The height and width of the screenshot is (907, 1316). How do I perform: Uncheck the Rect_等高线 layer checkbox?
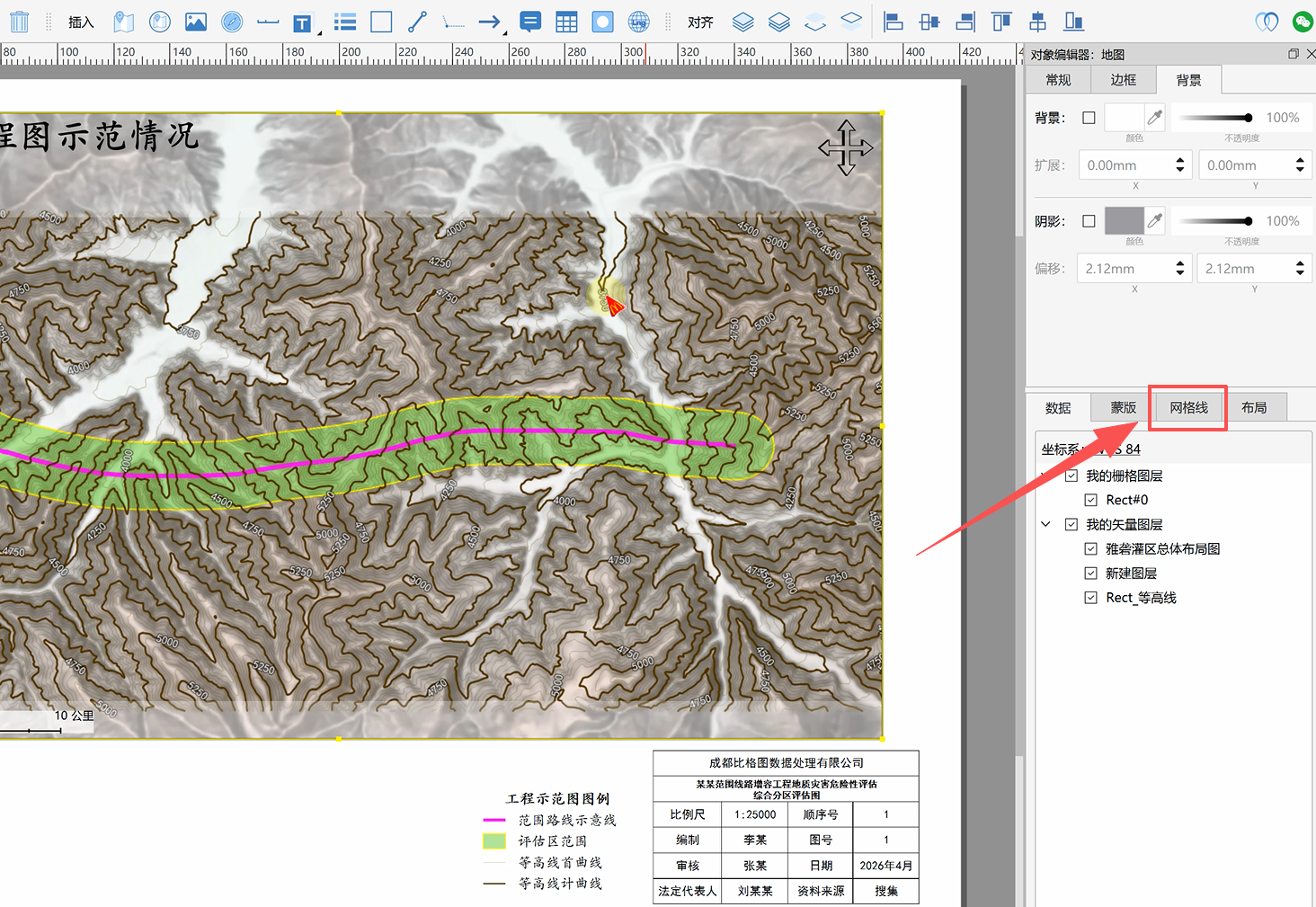point(1091,597)
